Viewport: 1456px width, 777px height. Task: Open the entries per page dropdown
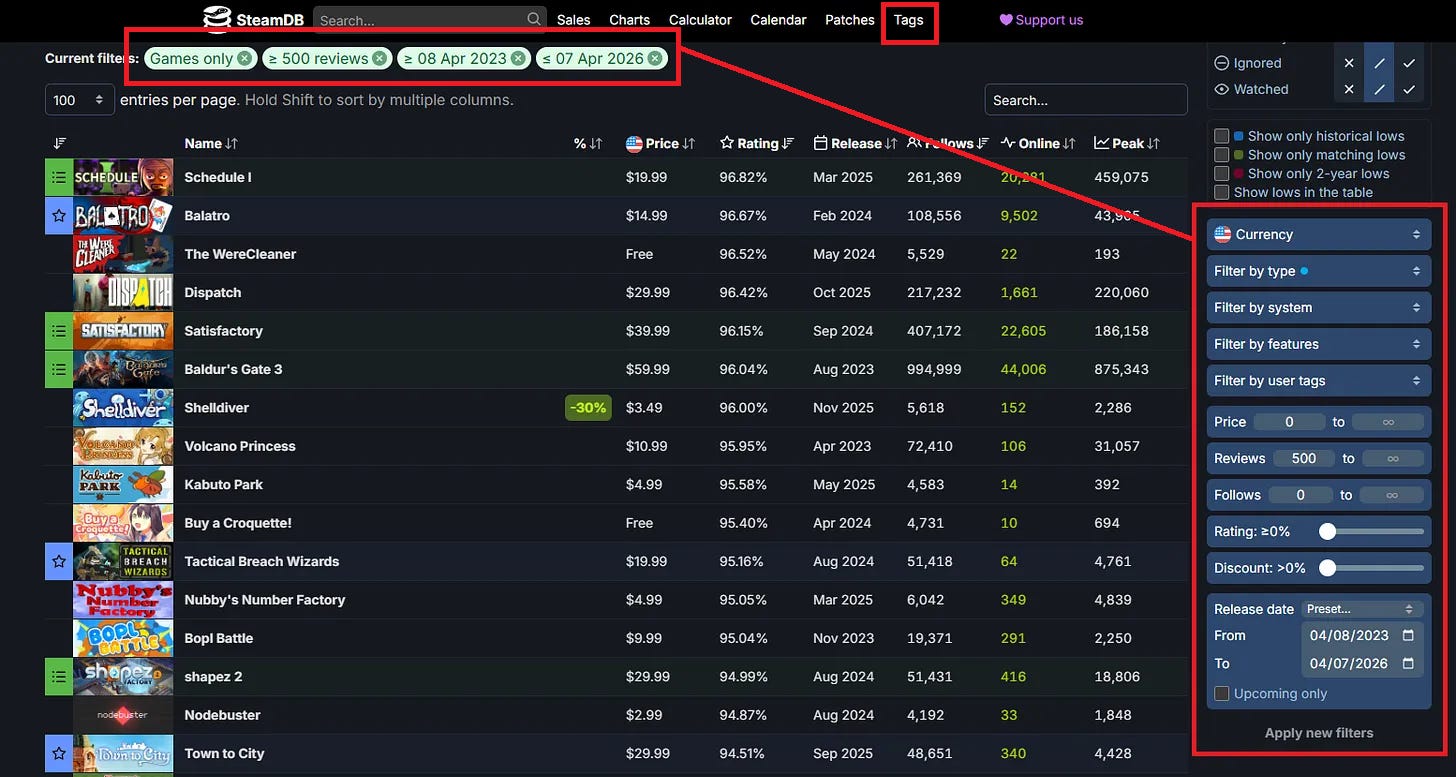79,100
